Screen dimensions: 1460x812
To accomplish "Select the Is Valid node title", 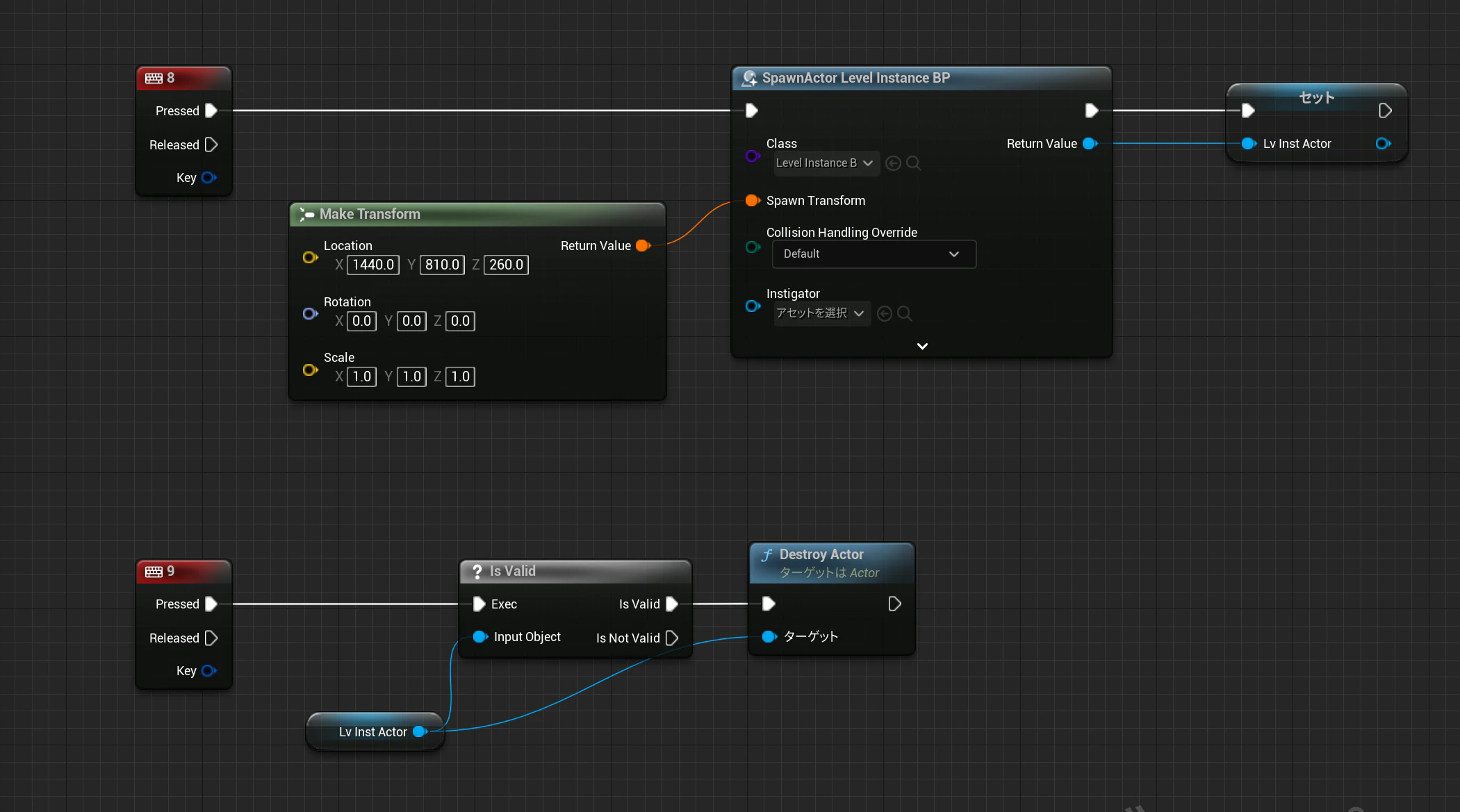I will click(513, 571).
